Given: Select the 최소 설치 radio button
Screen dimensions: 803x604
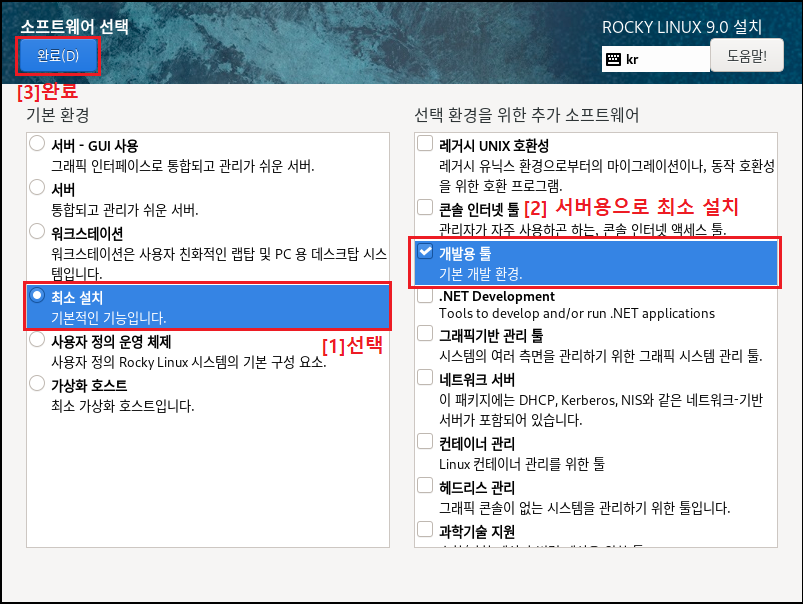Looking at the screenshot, I should tap(37, 296).
